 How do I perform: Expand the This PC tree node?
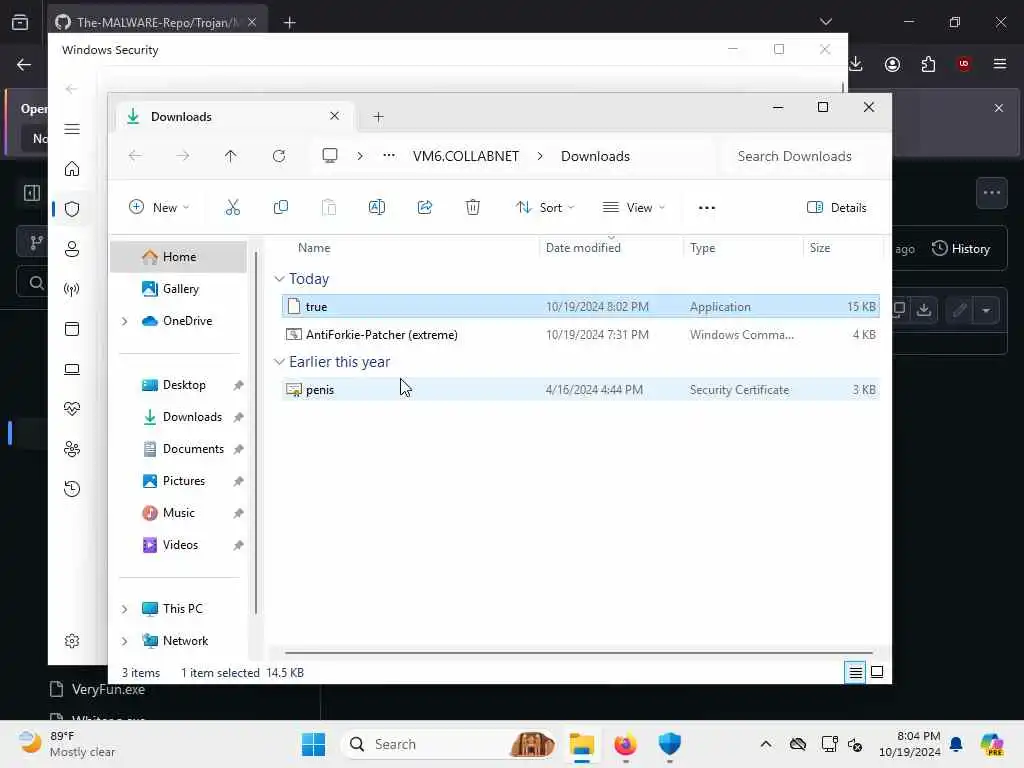point(124,609)
